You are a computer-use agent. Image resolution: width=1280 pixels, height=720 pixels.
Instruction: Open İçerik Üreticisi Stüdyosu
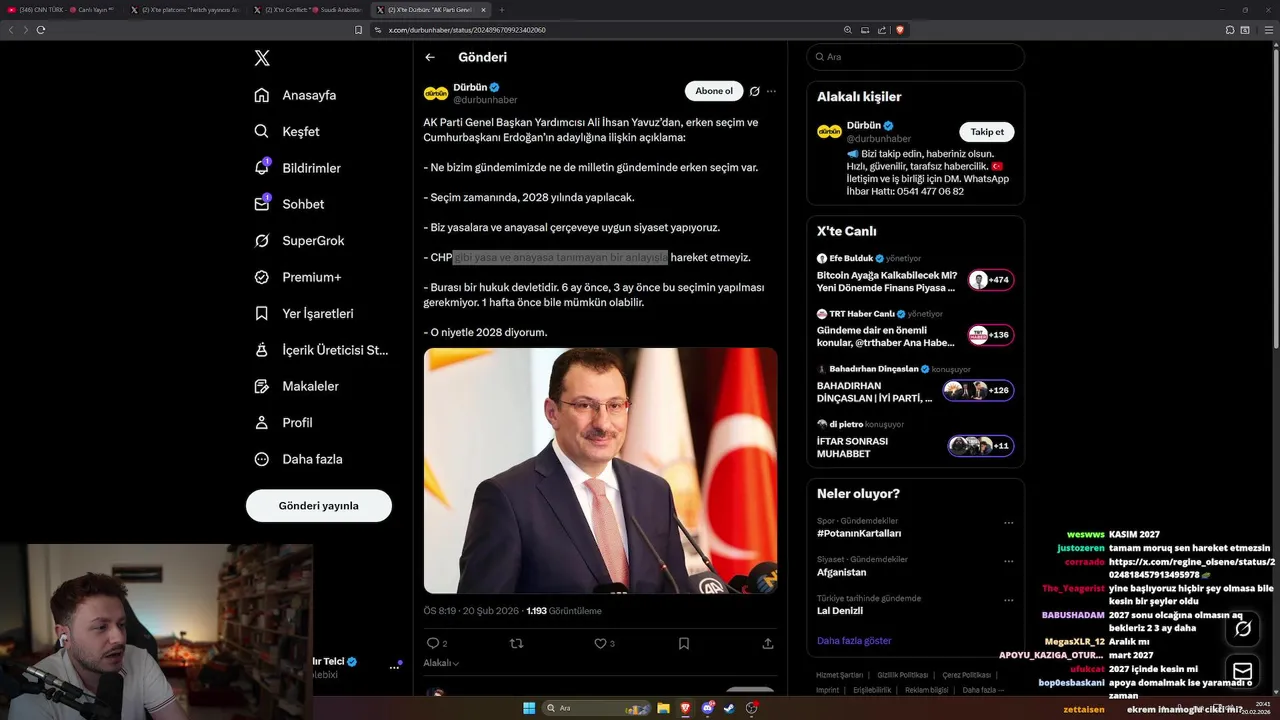point(321,350)
